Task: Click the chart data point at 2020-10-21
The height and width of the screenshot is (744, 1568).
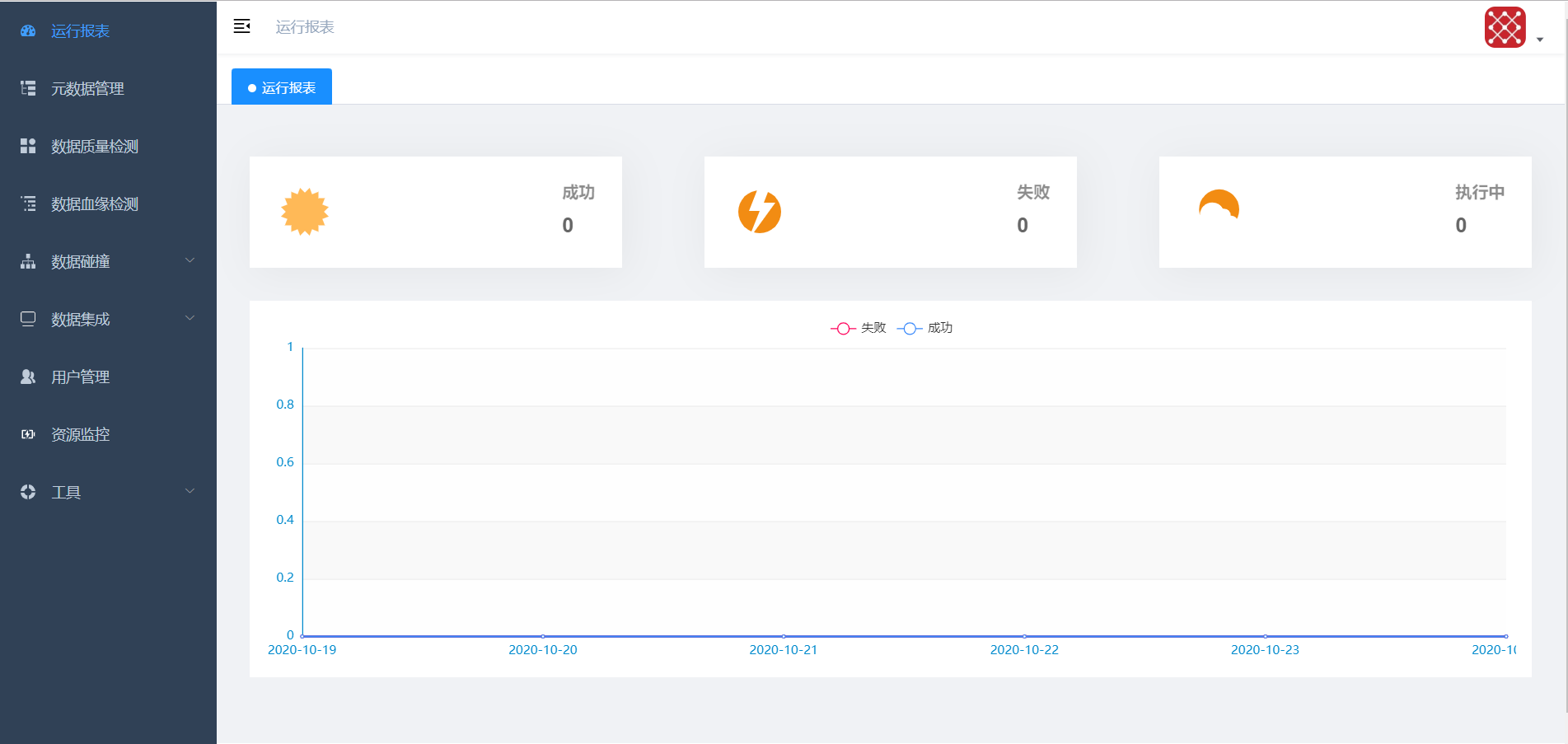Action: pos(784,636)
